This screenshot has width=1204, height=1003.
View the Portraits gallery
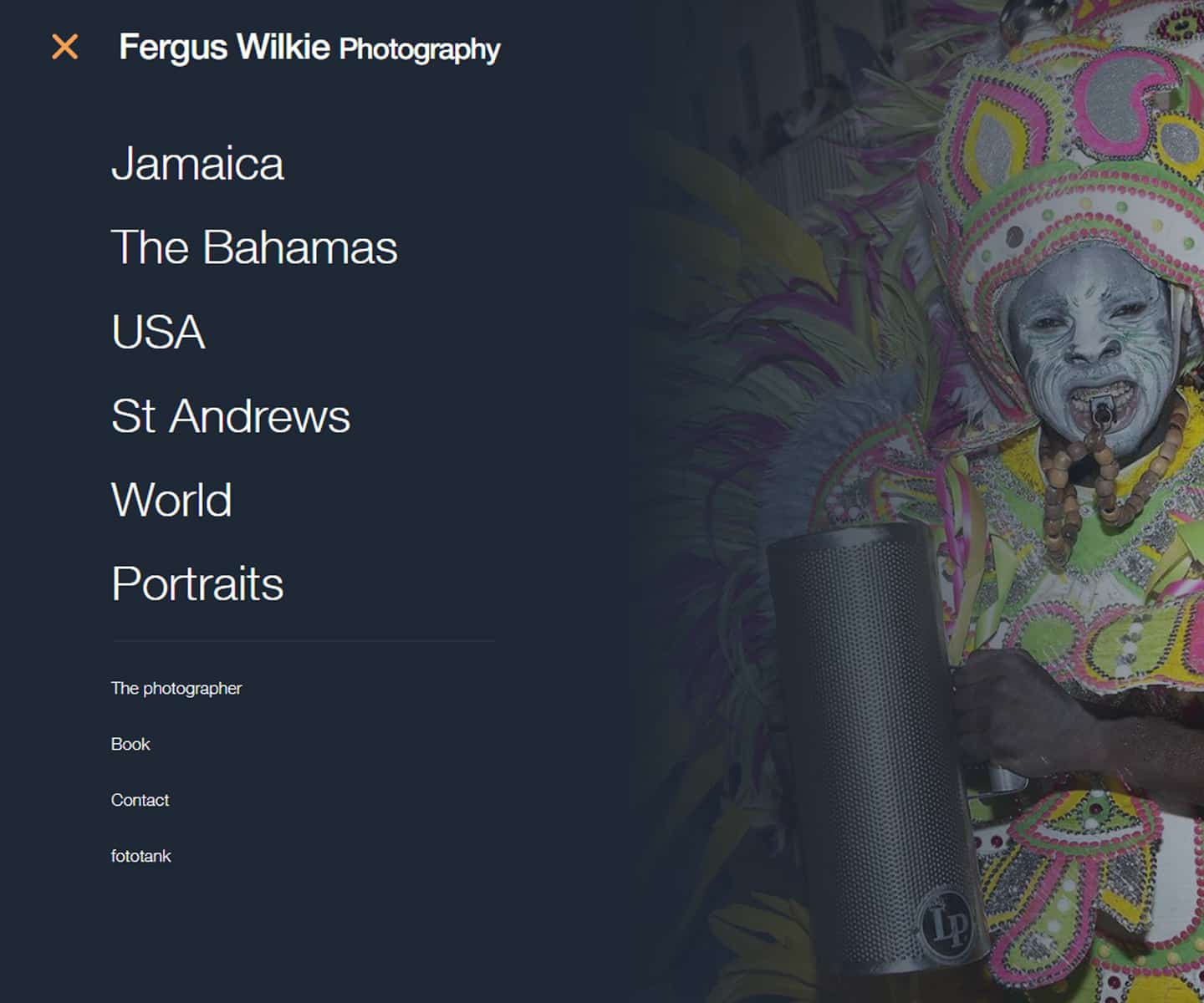[197, 583]
